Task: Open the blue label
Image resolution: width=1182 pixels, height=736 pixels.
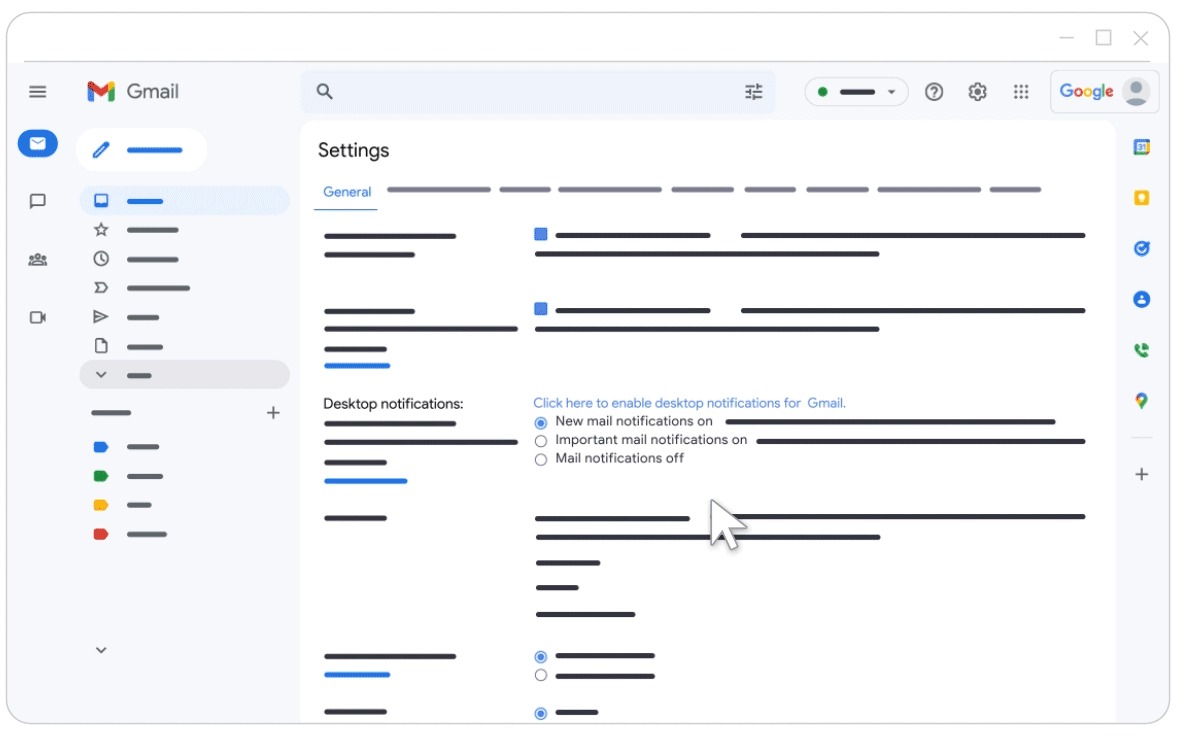Action: tap(126, 447)
